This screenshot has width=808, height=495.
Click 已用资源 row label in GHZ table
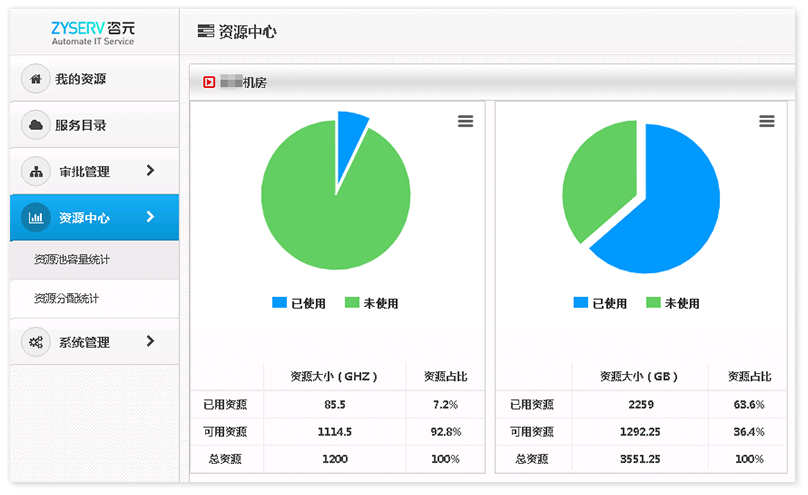tap(225, 404)
